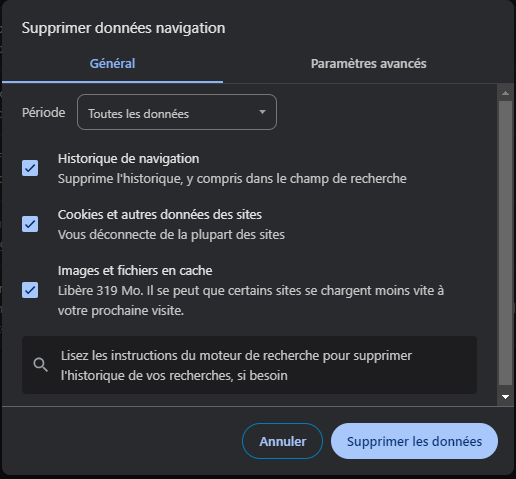Click the Période label text
This screenshot has height=479, width=516.
(44, 113)
